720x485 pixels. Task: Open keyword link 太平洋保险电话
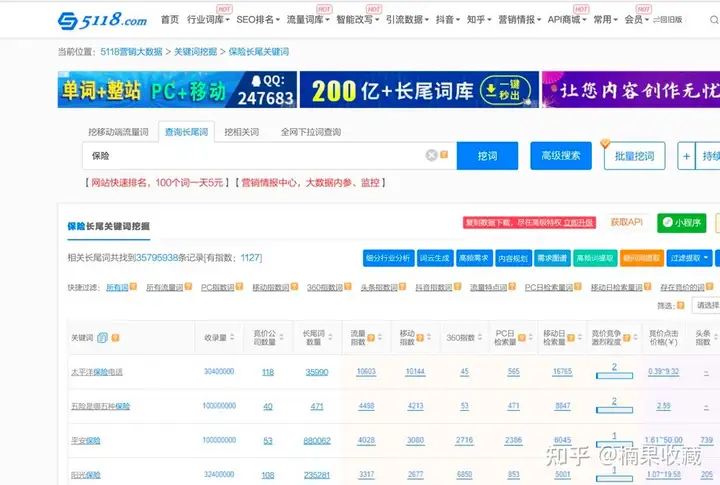click(97, 372)
